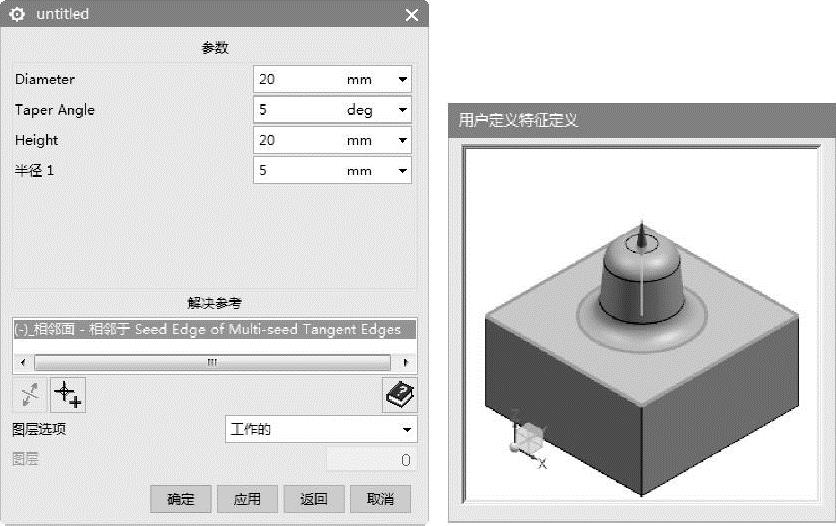Close the untitled dialog with X

point(412,15)
